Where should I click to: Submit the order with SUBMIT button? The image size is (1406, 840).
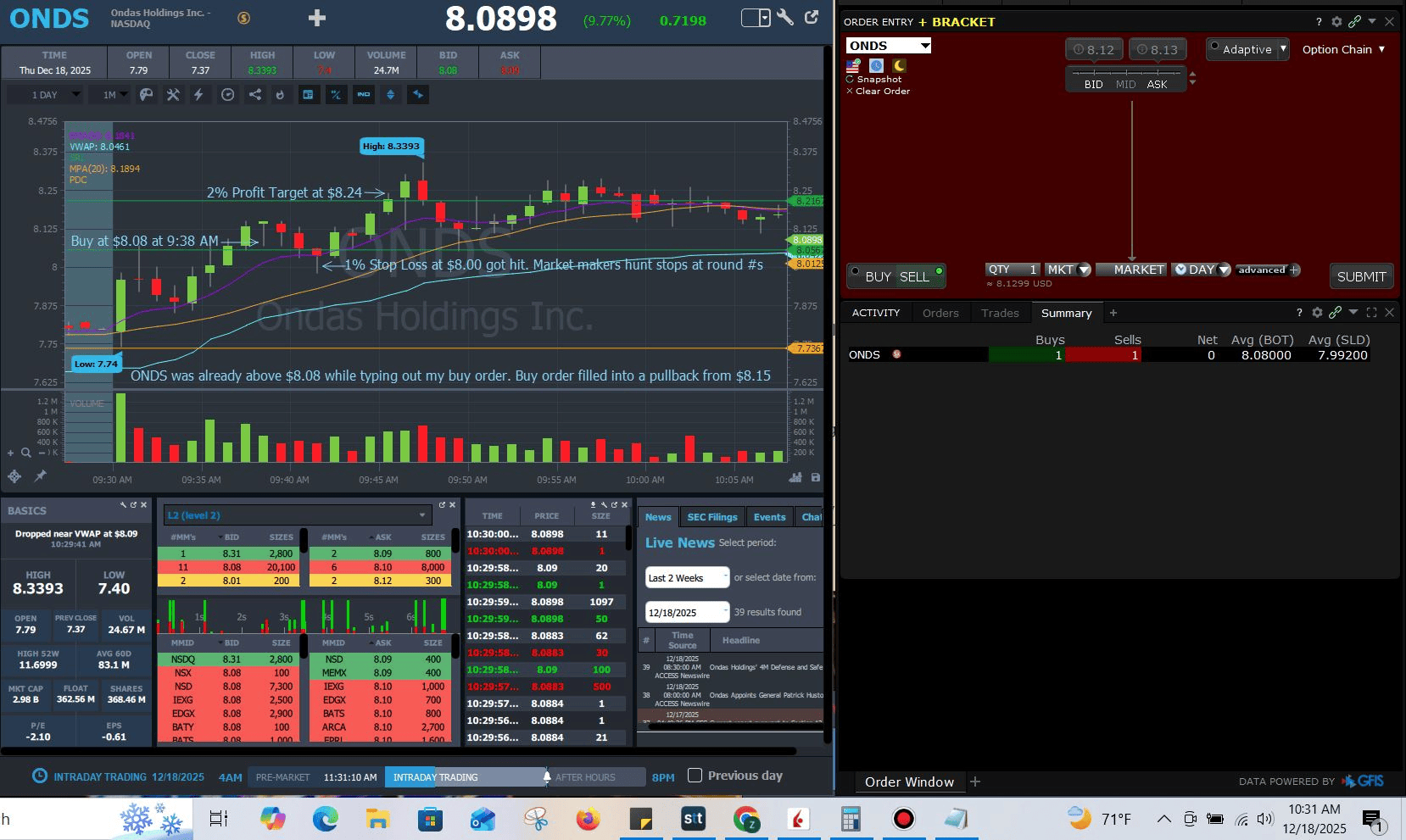pos(1361,276)
